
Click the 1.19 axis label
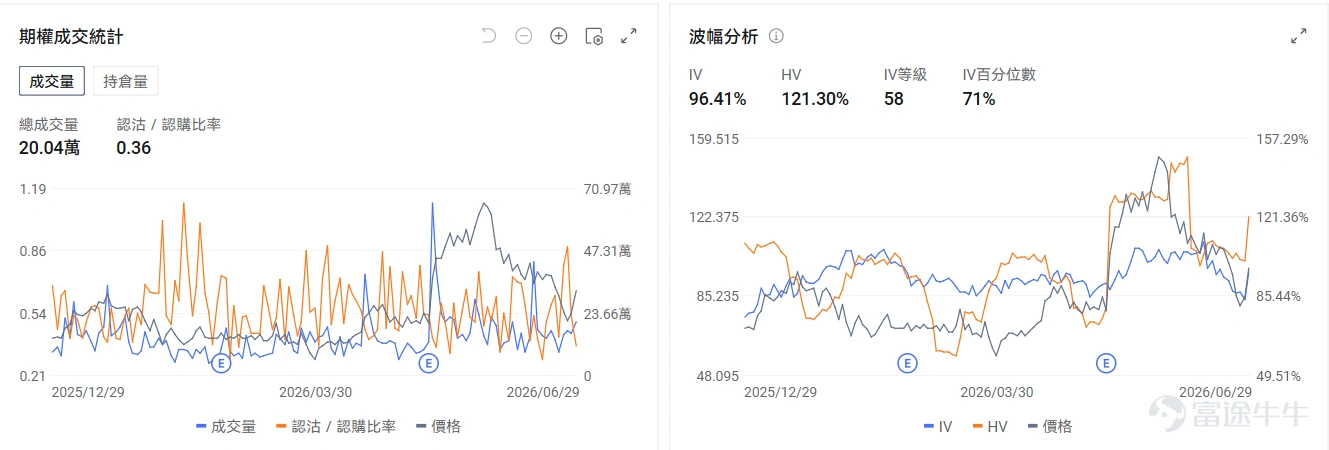[x=33, y=189]
